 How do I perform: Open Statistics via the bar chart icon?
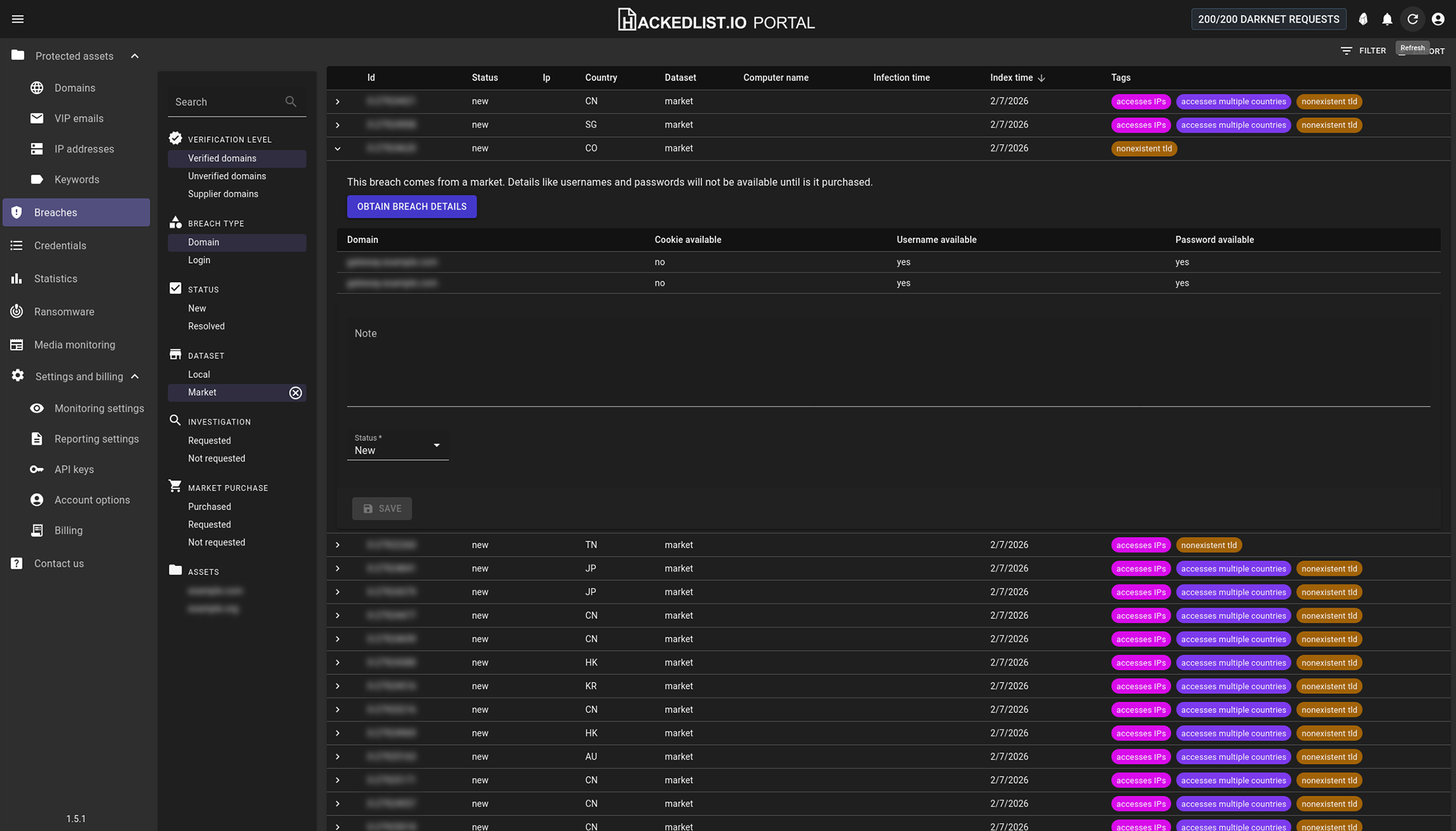click(16, 278)
